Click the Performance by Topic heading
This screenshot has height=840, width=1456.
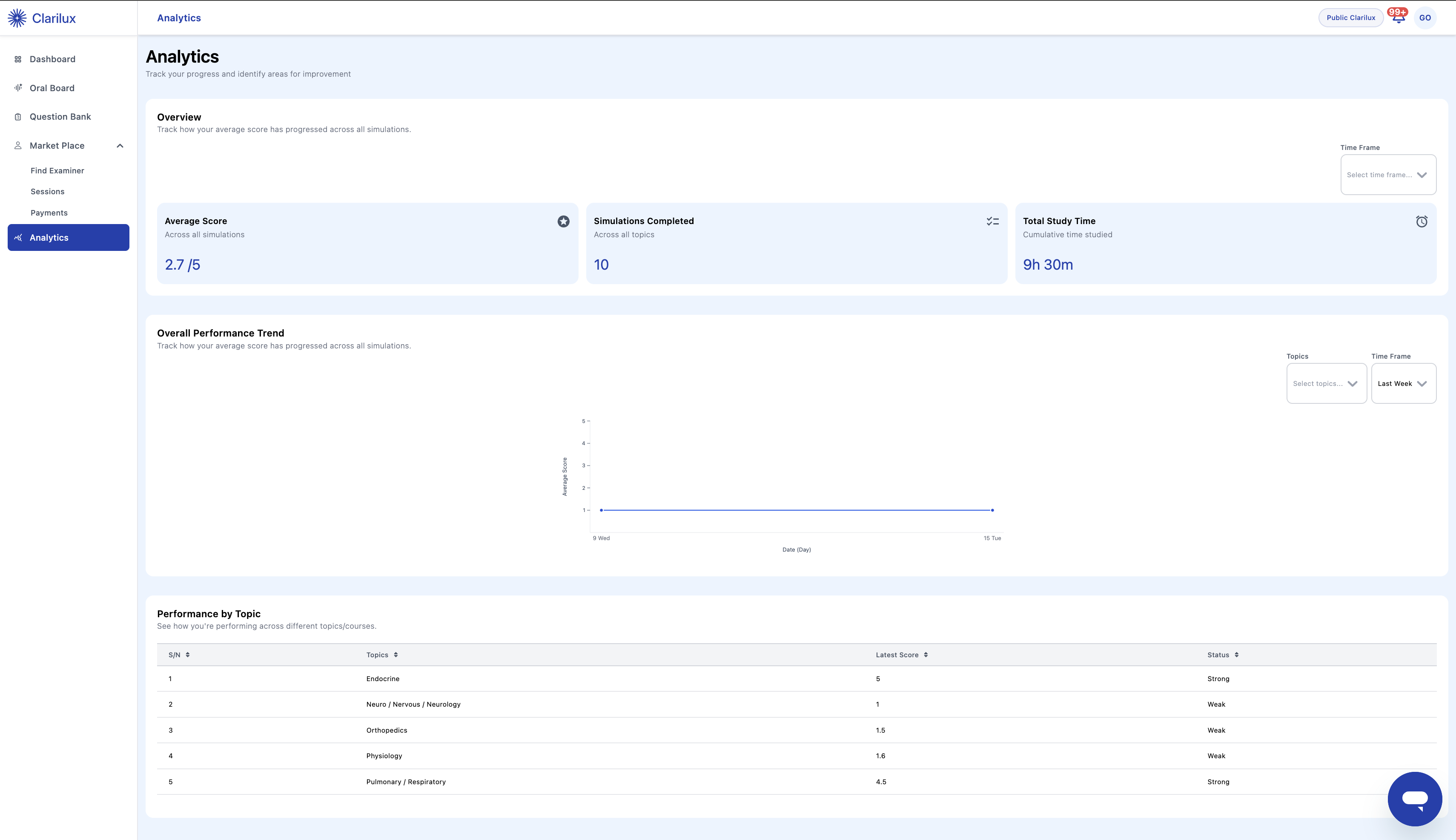[x=209, y=614]
